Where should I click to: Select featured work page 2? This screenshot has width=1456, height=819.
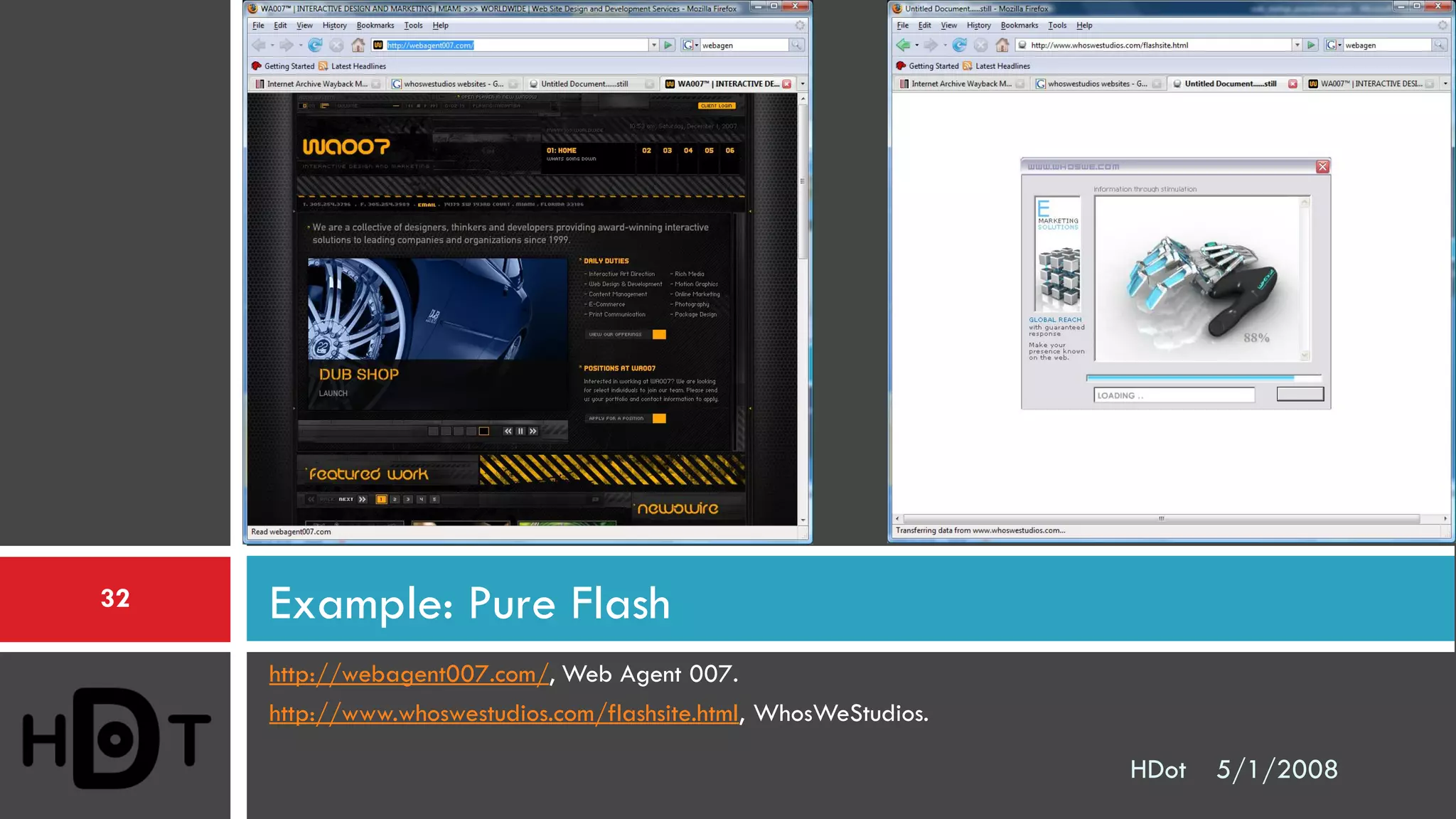(x=395, y=499)
